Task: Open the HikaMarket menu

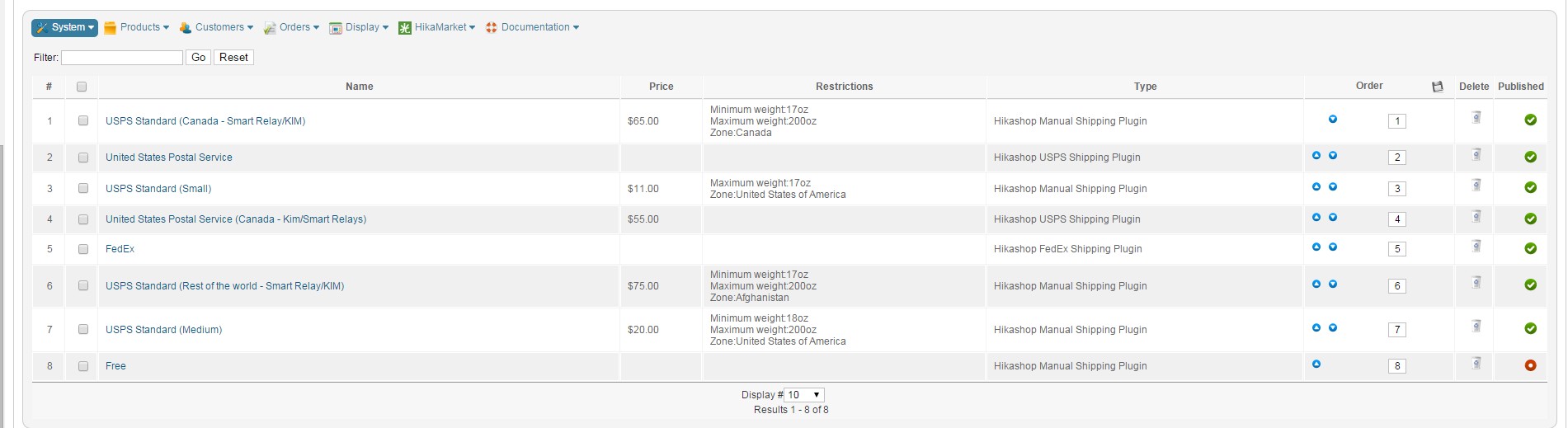Action: [437, 27]
